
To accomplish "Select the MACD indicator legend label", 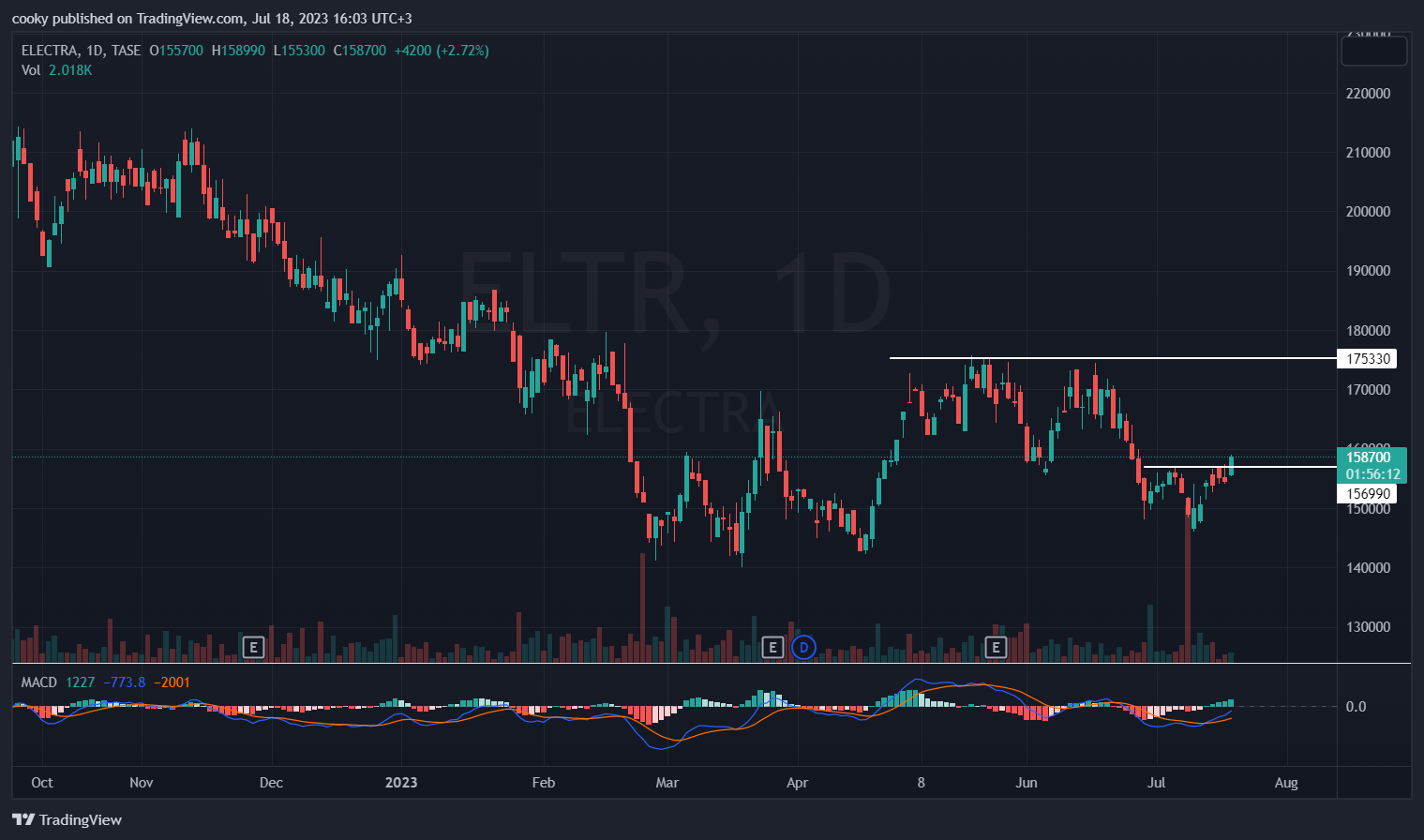I will 39,682.
